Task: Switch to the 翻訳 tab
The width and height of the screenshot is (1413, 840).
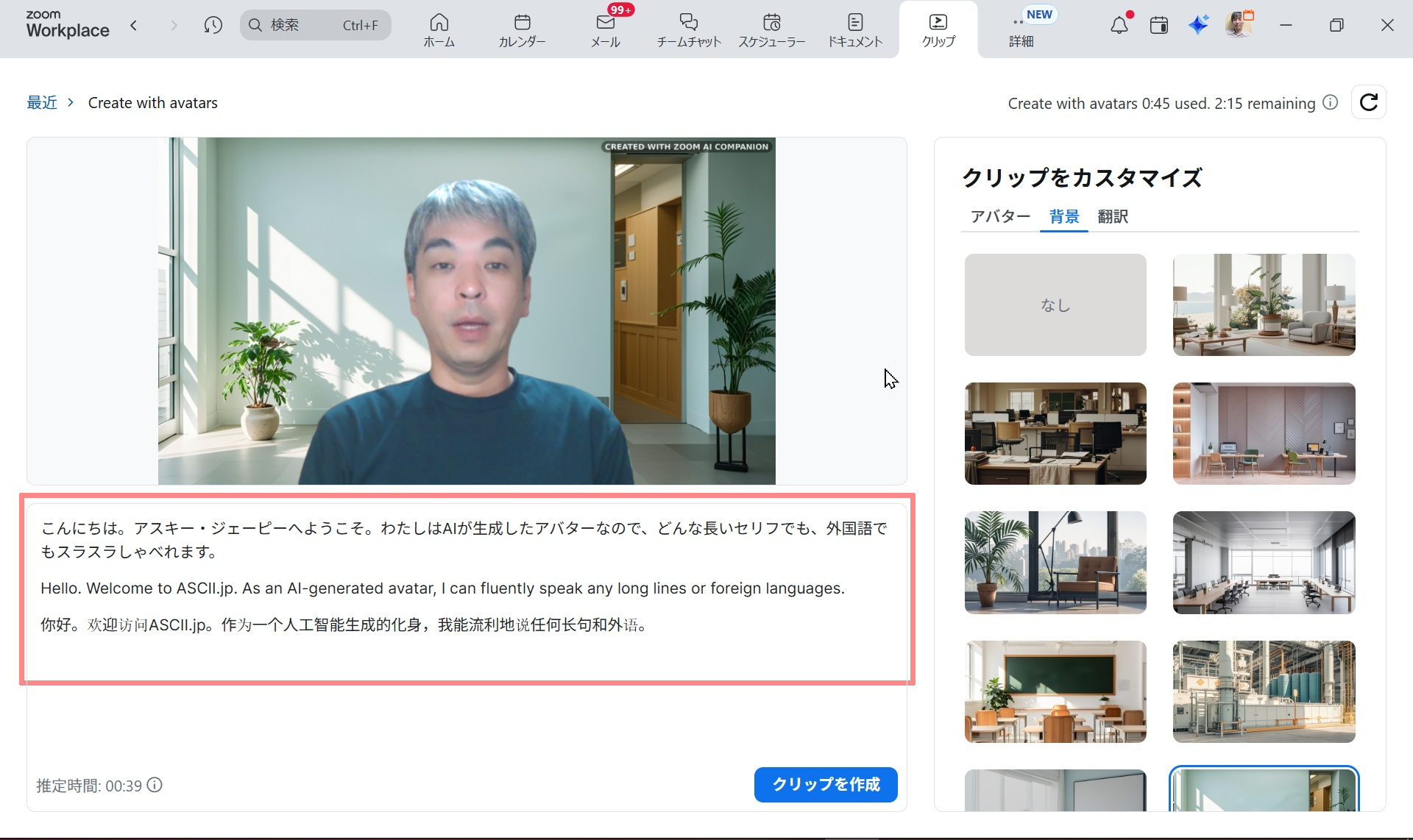Action: coord(1112,216)
